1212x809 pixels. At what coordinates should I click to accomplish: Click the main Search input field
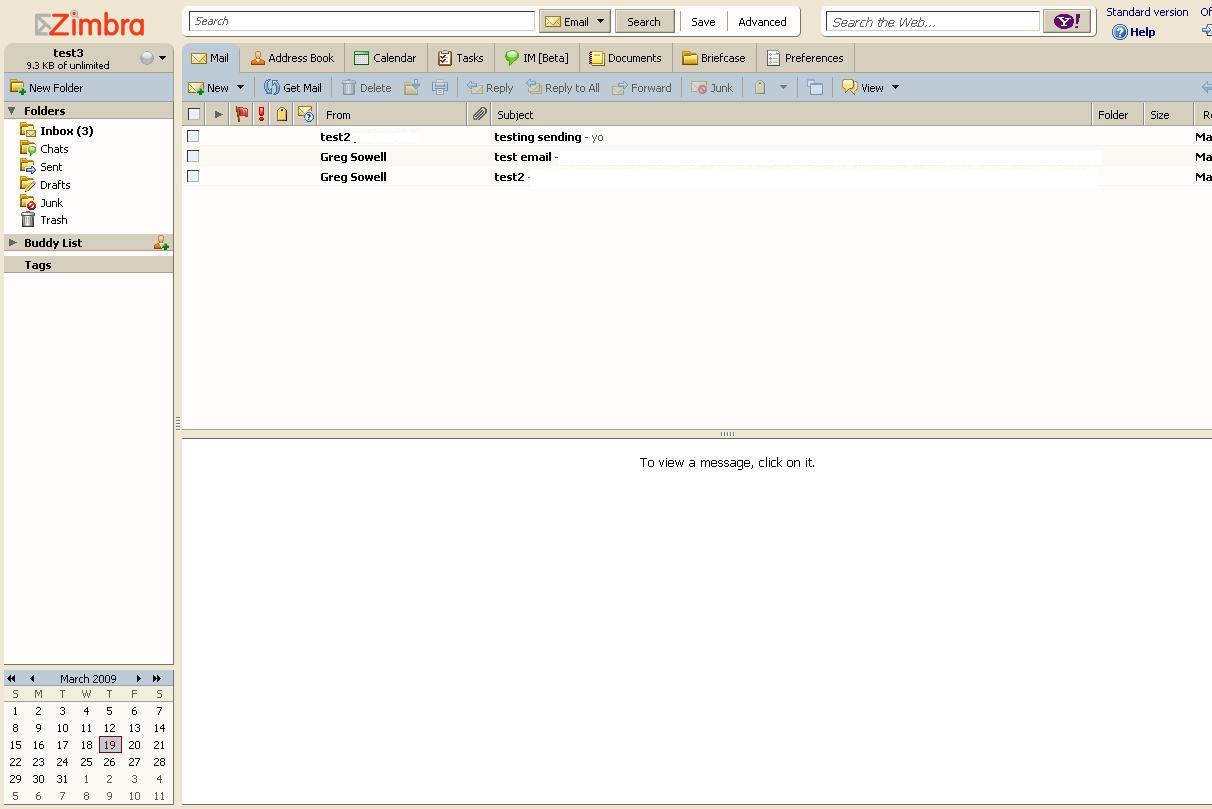click(362, 21)
